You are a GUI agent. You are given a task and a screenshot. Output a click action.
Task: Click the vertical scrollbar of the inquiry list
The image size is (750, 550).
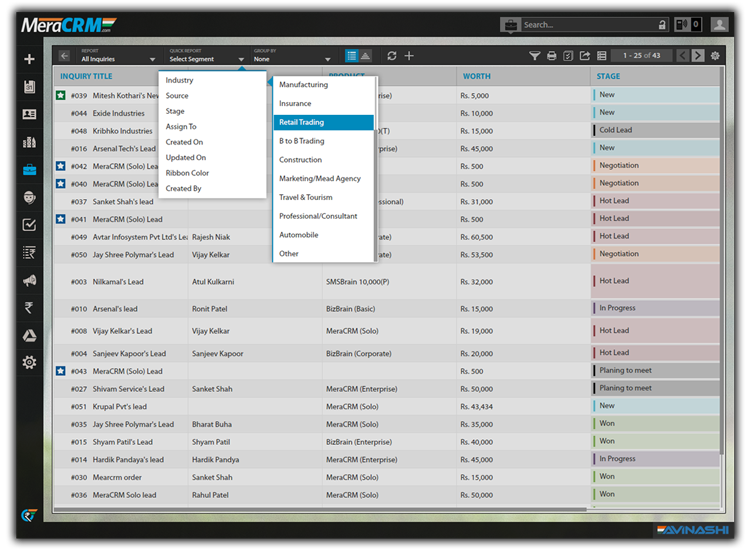(722, 261)
